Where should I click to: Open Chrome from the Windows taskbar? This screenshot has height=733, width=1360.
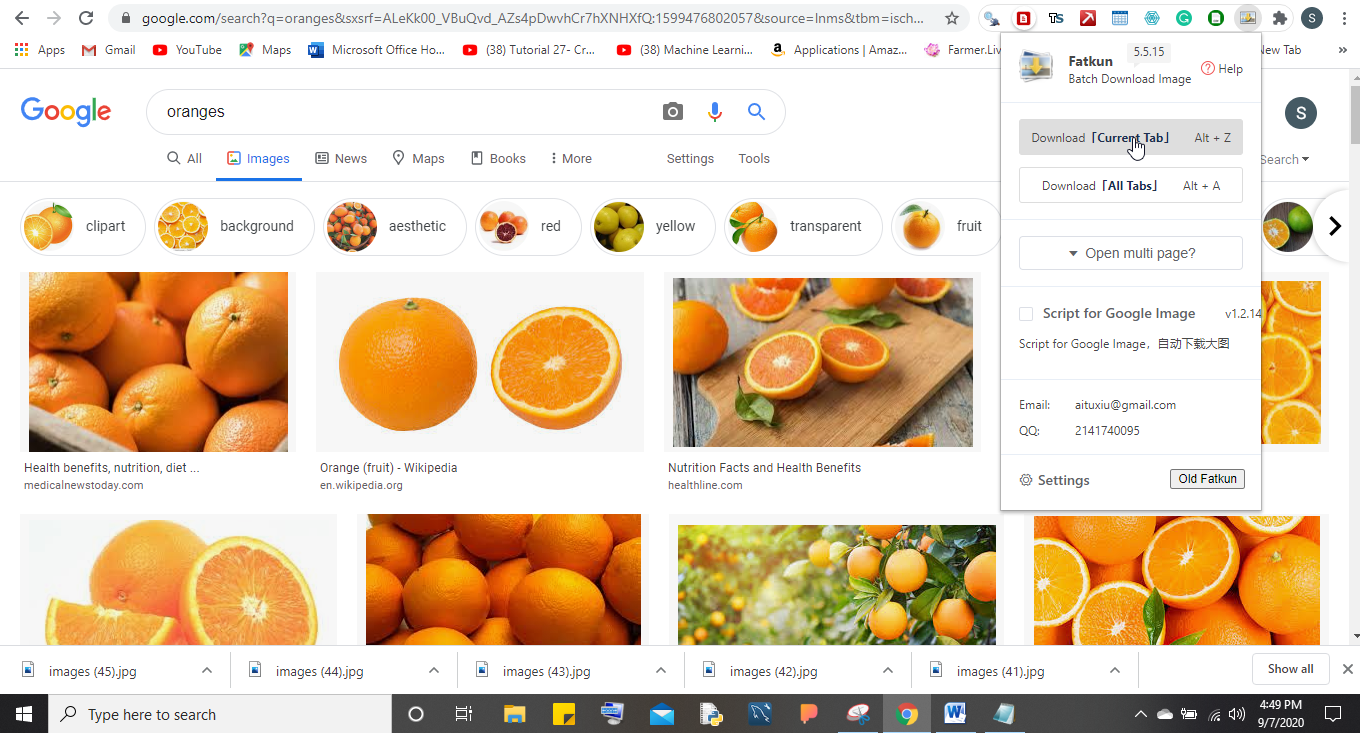click(907, 714)
